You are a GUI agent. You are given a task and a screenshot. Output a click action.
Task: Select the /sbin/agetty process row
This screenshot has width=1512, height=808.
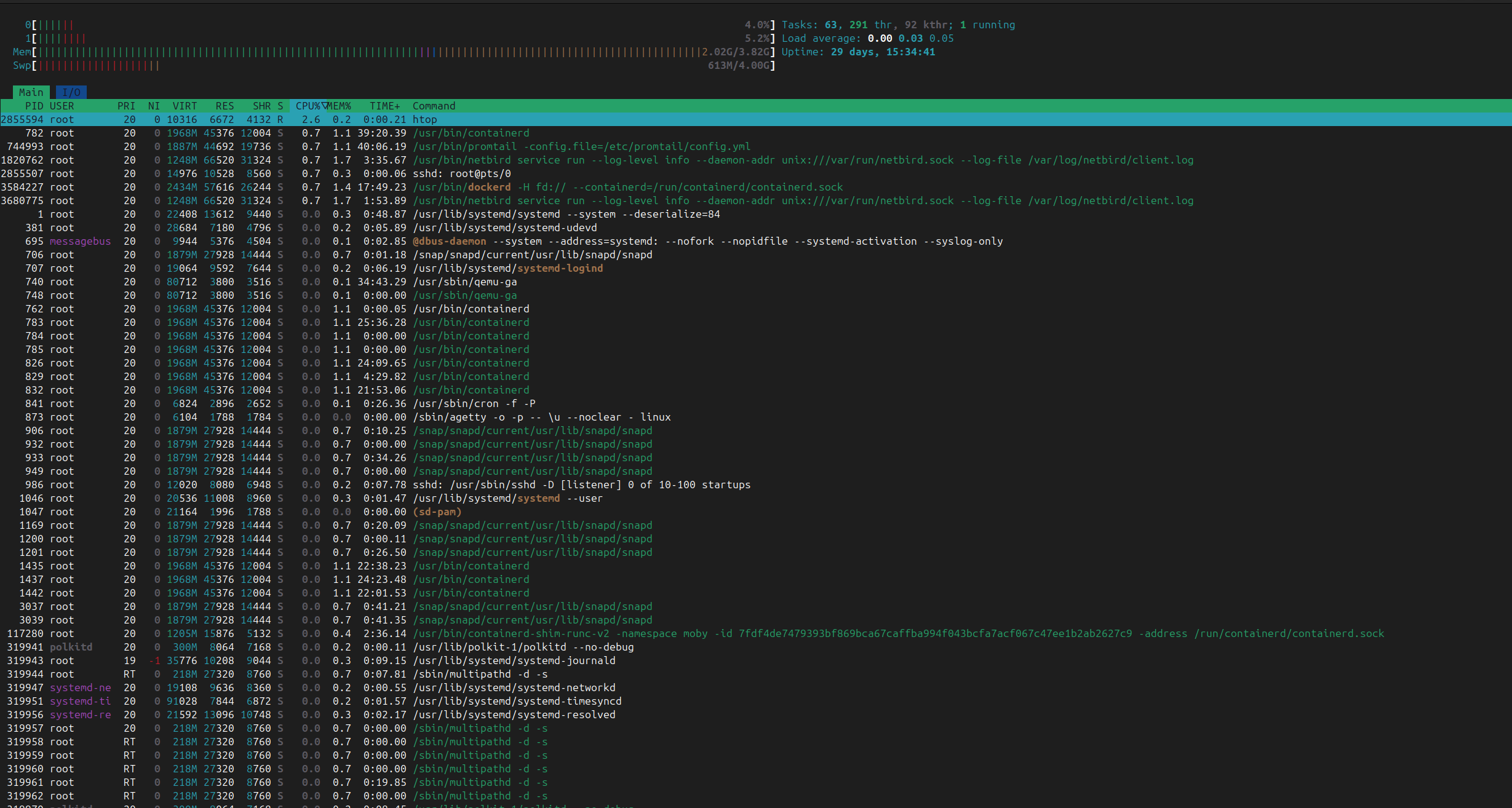tap(756, 417)
